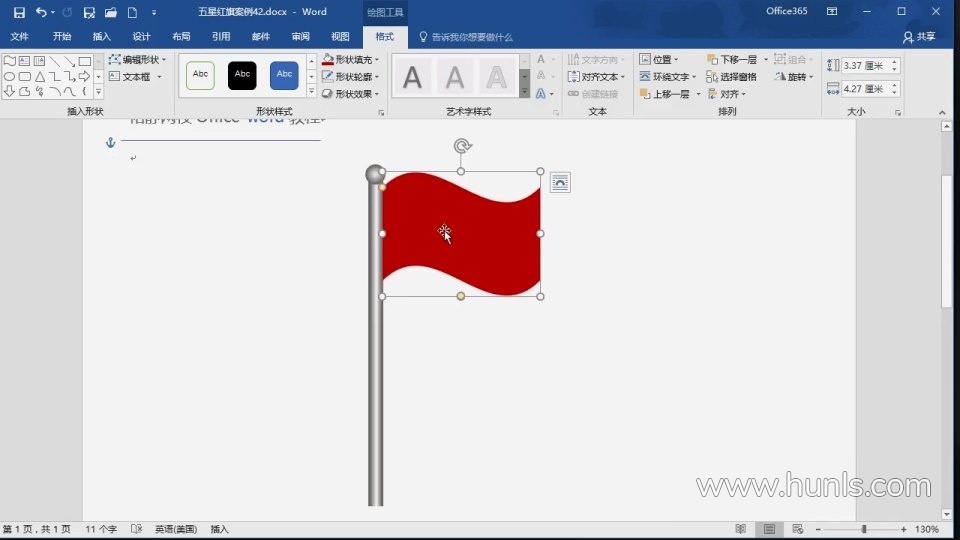Click the zoom slider handle in status bar
Screen dimensions: 960x540
click(x=864, y=529)
